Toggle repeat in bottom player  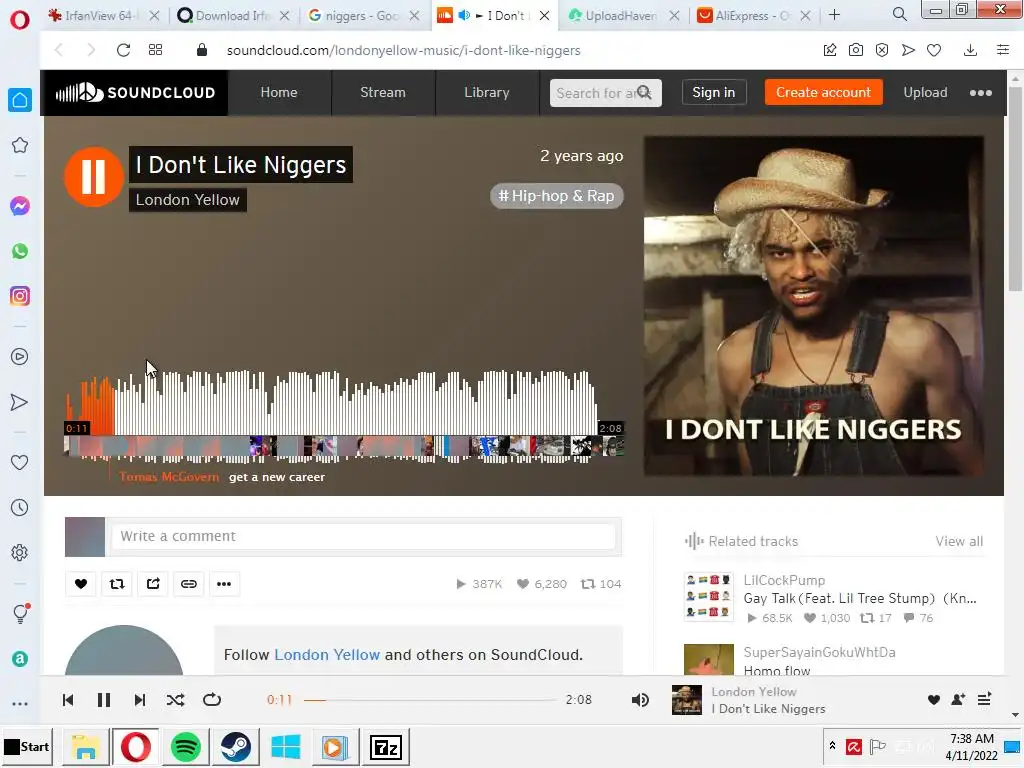tap(212, 700)
